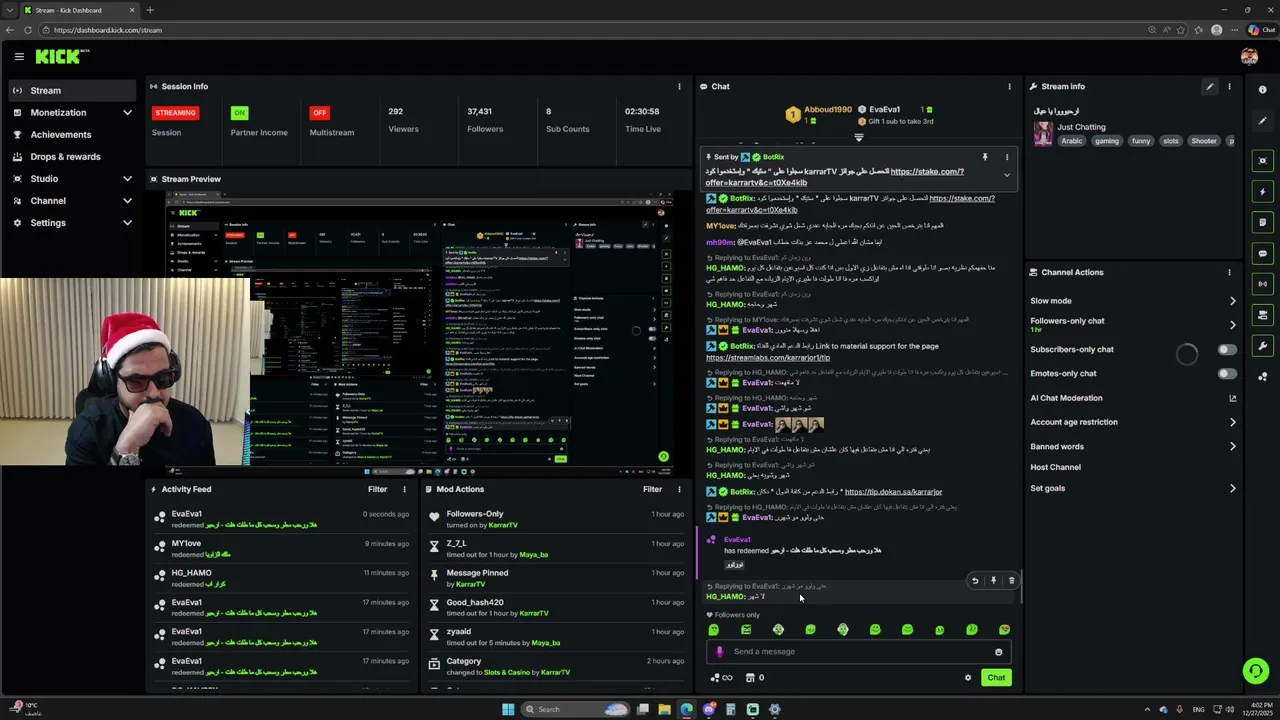Open Account age restriction options
1280x720 pixels.
pyautogui.click(x=1232, y=422)
